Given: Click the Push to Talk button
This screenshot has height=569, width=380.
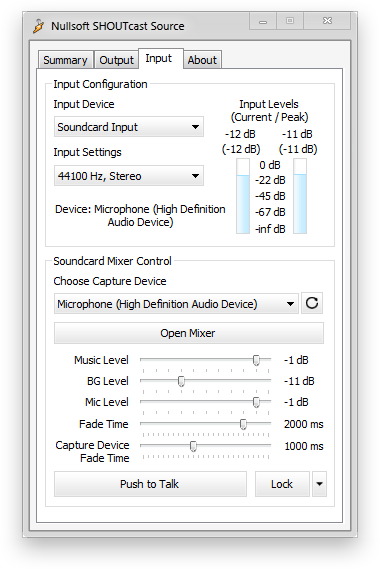Looking at the screenshot, I should [150, 484].
